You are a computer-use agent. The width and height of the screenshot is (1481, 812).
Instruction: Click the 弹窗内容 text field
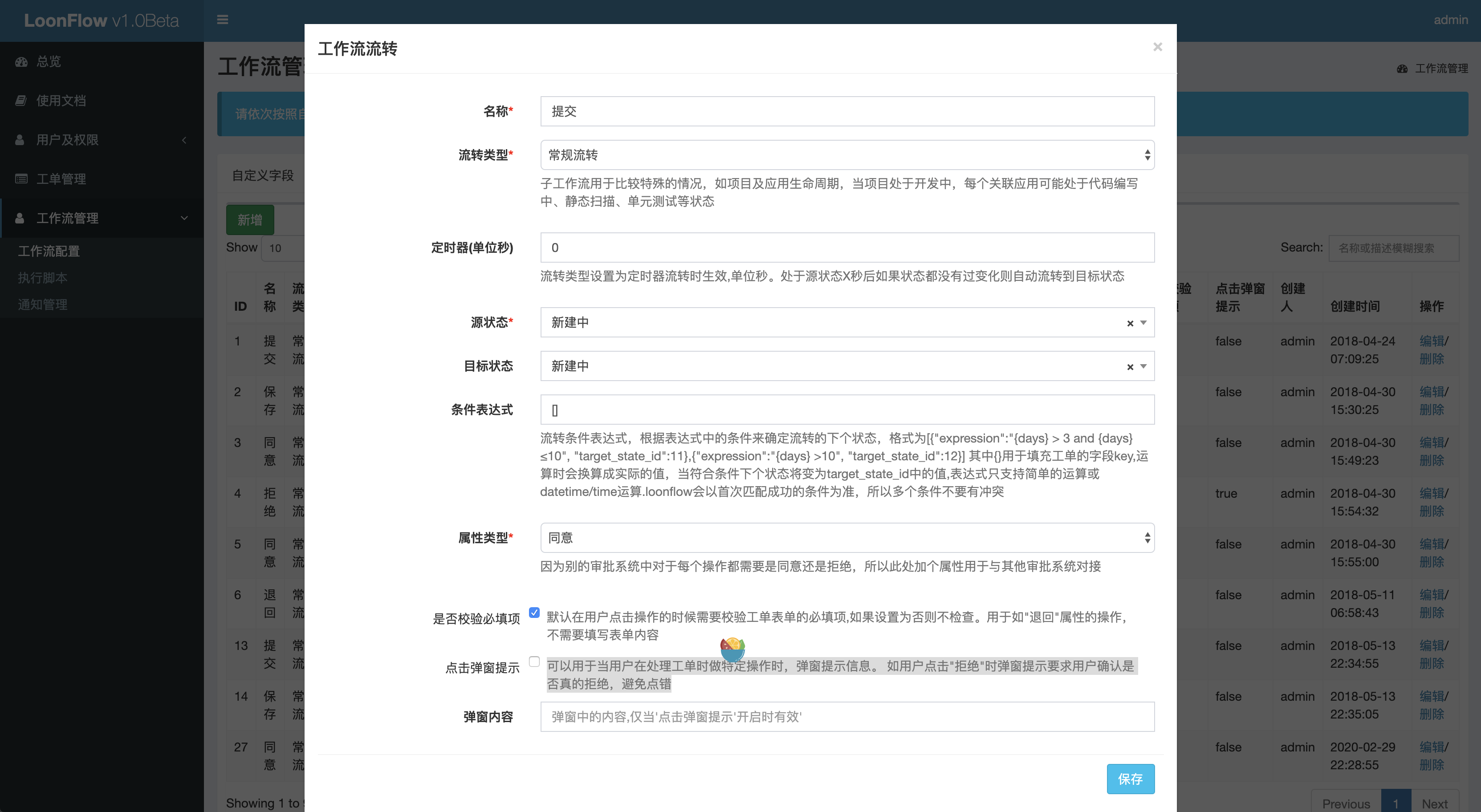(847, 717)
